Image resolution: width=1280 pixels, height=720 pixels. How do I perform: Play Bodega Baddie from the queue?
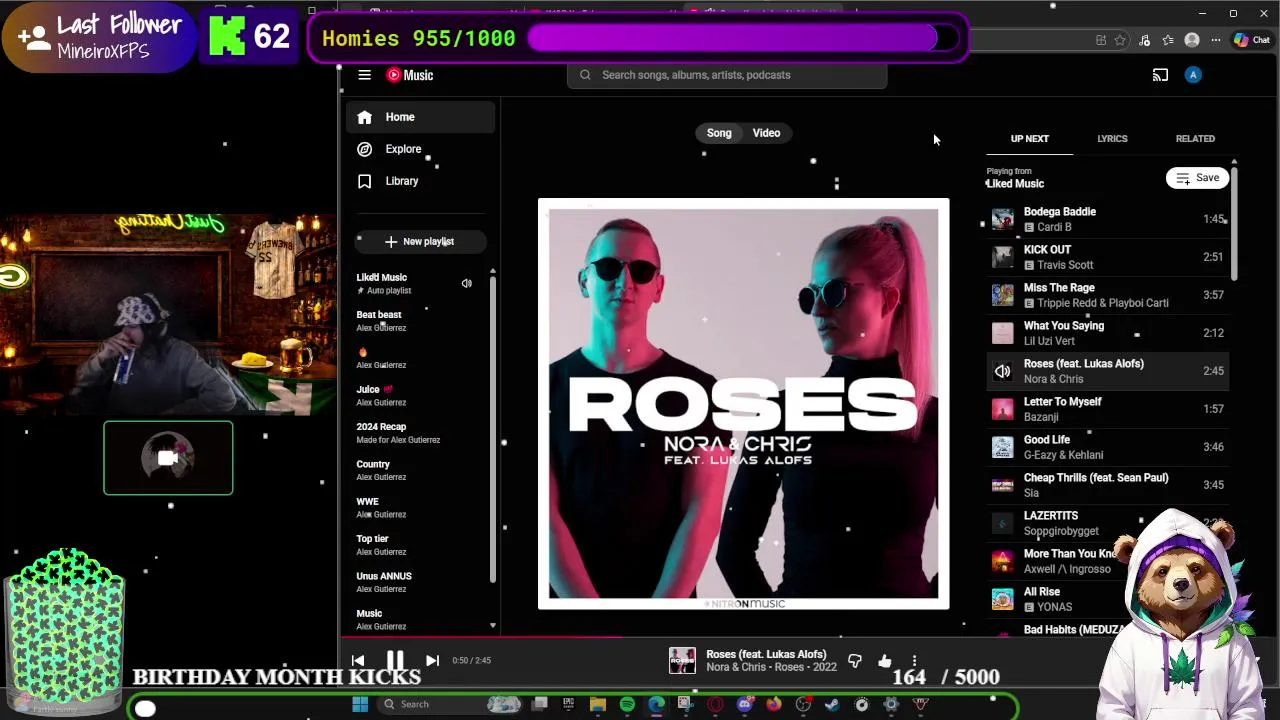[1108, 219]
